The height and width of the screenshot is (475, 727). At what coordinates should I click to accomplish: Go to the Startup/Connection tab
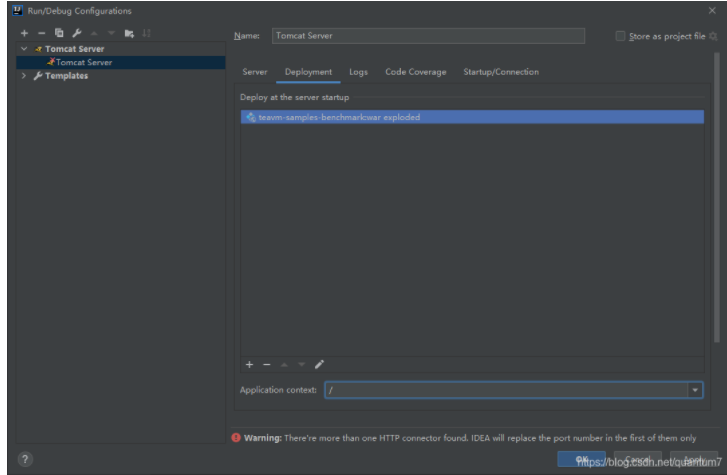[x=501, y=72]
